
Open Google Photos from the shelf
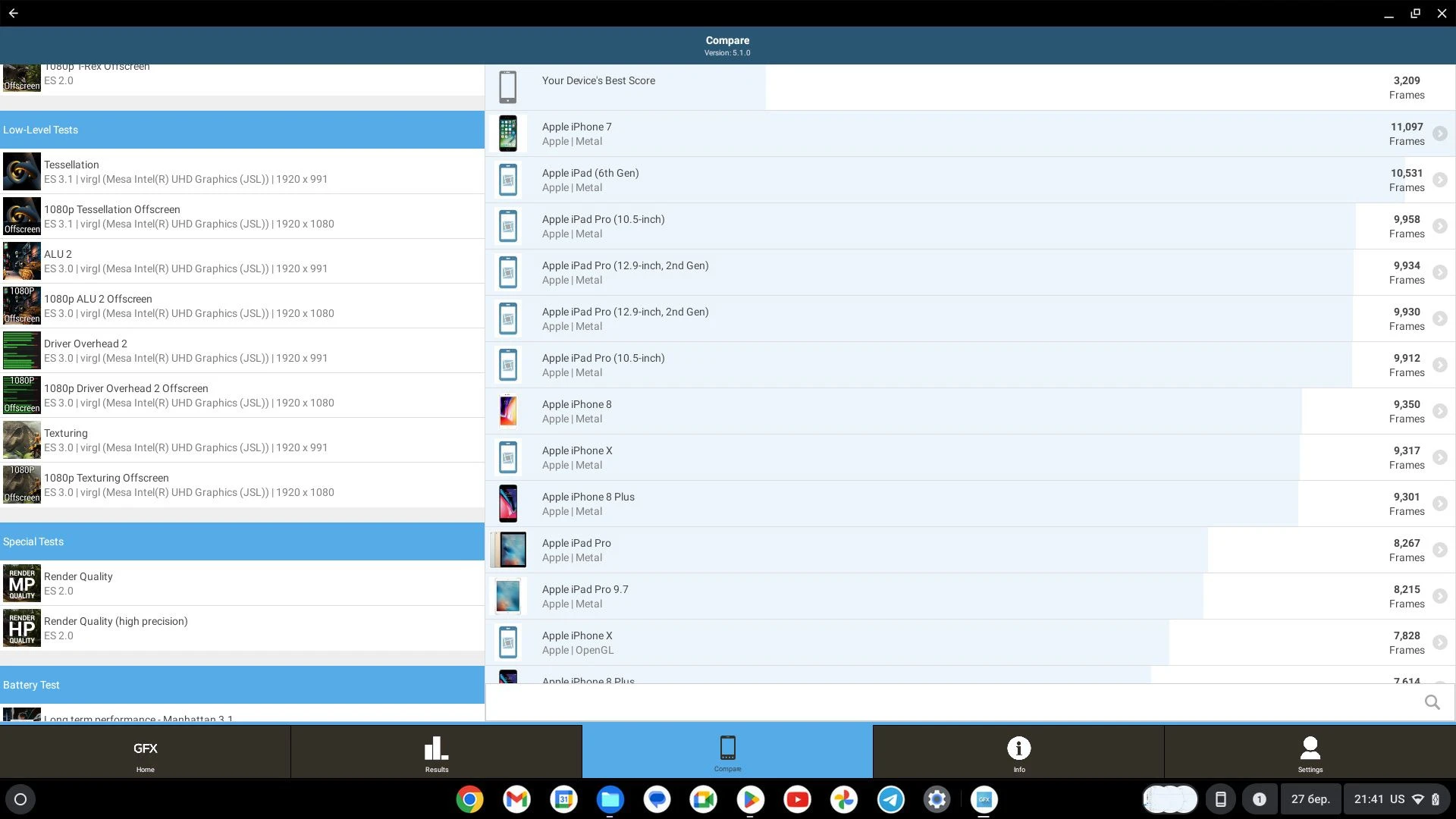coord(843,799)
